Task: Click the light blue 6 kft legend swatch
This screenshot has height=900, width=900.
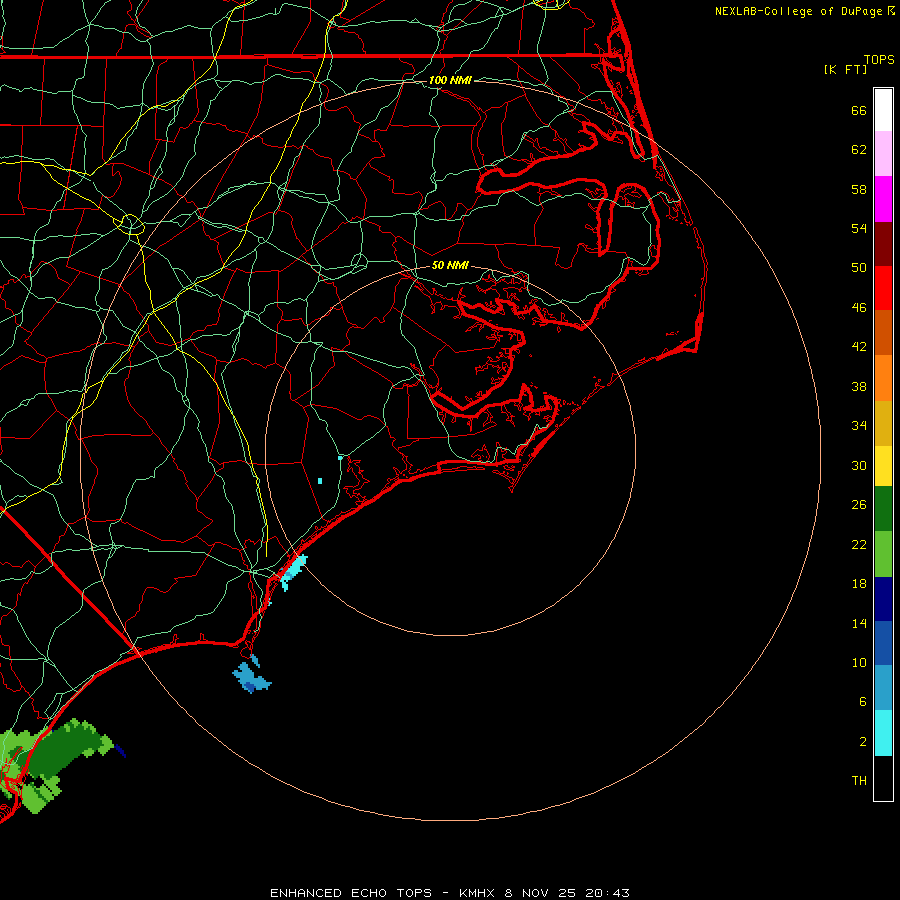Action: click(x=883, y=688)
